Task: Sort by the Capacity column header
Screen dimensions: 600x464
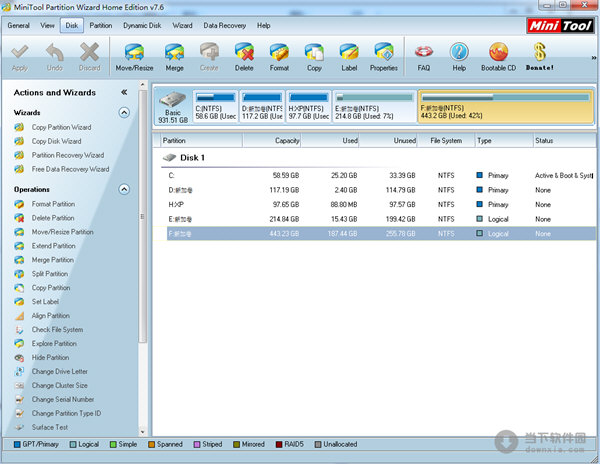Action: point(272,141)
